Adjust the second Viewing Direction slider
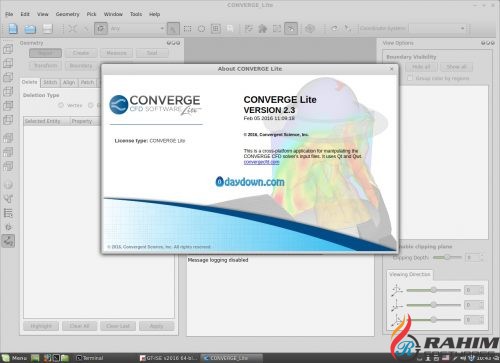 pos(433,305)
